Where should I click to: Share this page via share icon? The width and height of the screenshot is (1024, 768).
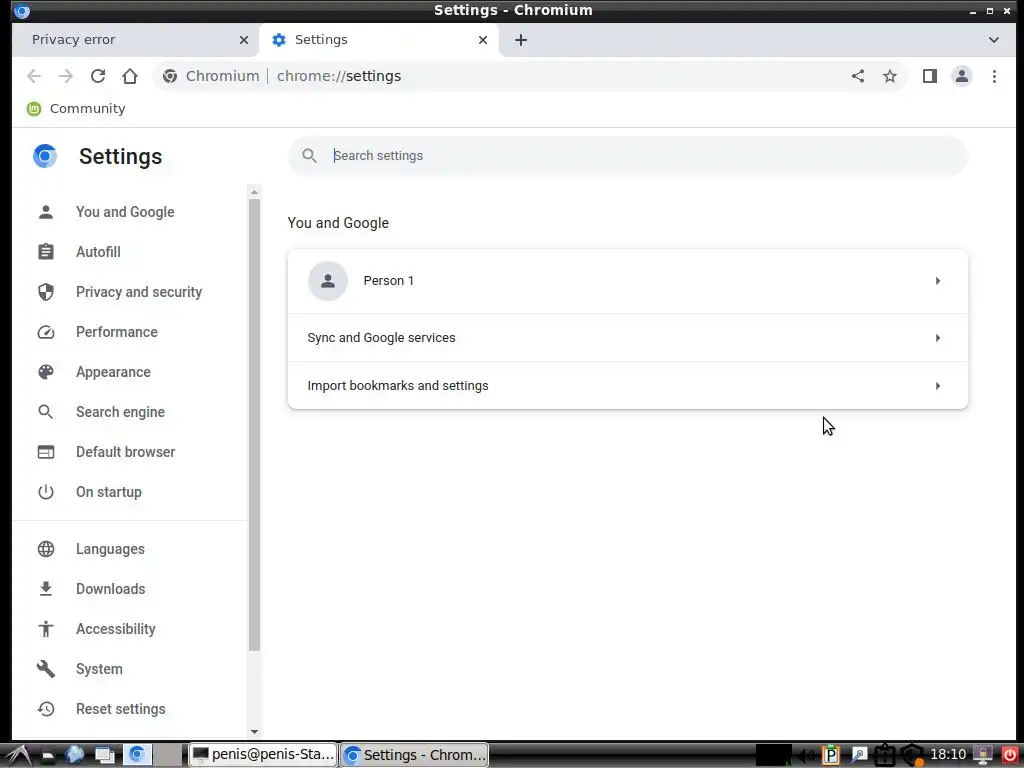coord(857,76)
